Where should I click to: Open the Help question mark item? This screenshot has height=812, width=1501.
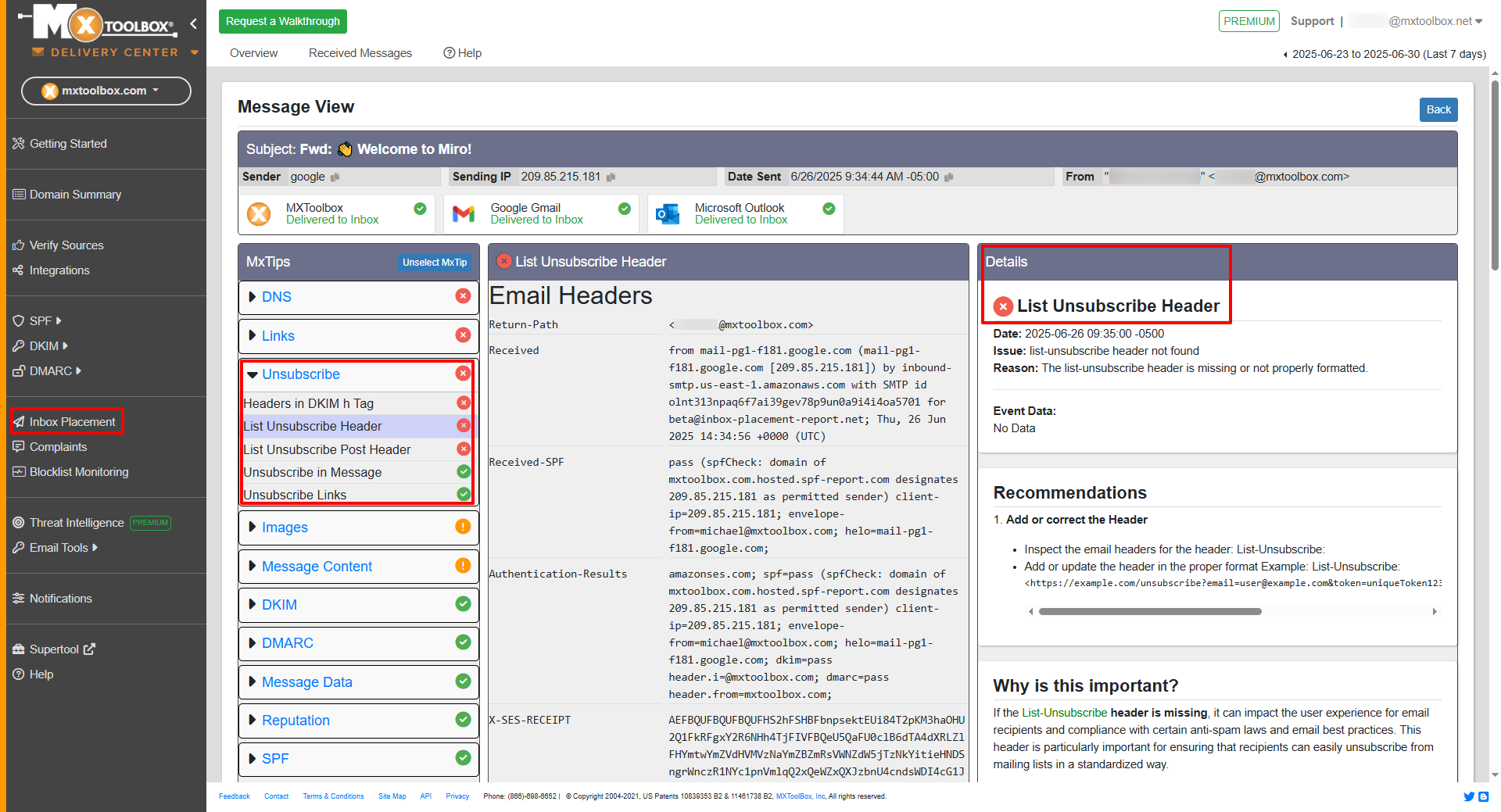(x=462, y=53)
